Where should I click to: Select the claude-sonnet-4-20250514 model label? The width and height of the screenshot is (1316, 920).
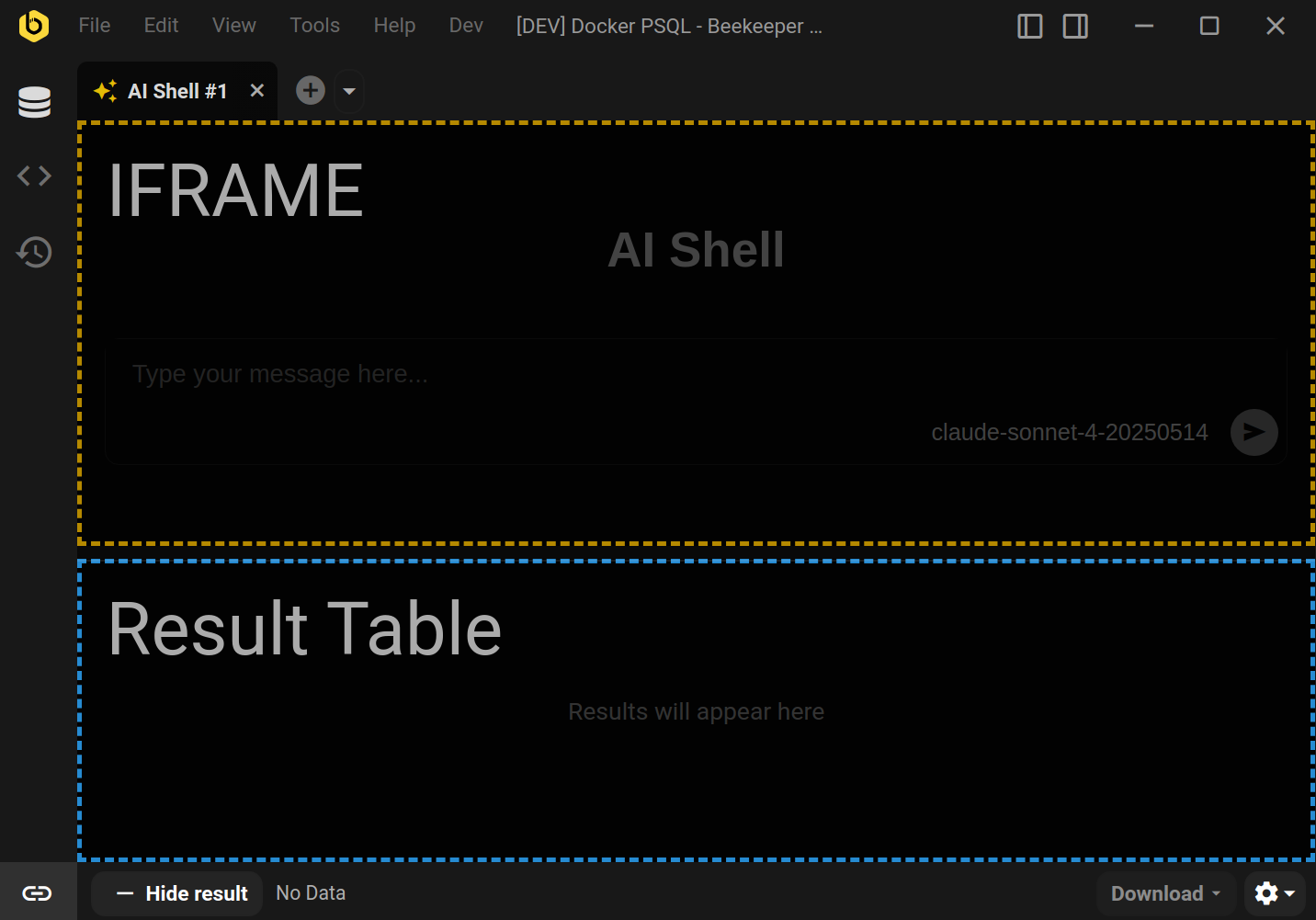[x=1070, y=432]
